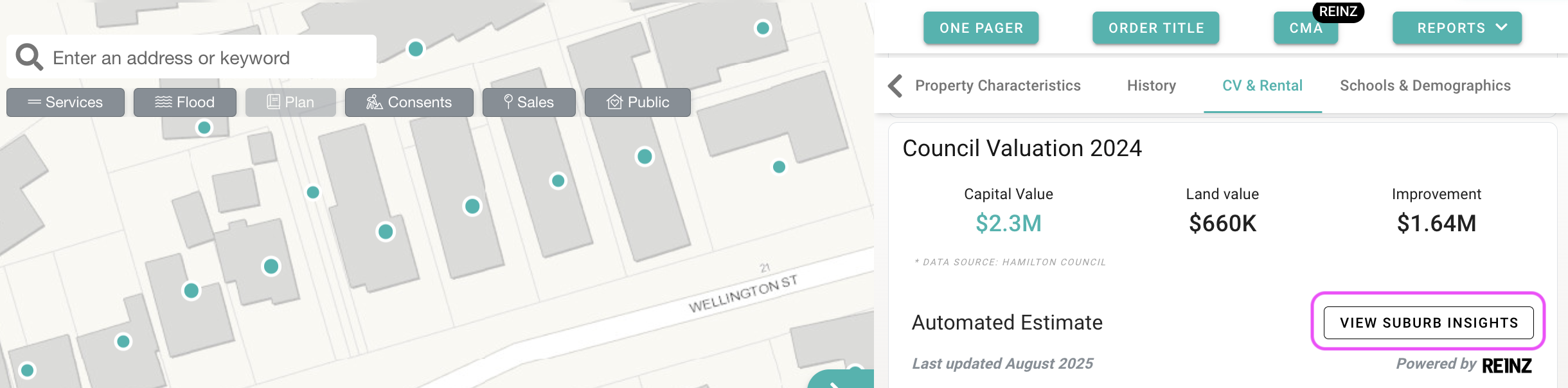Click the search magnifier icon
The height and width of the screenshot is (388, 1568).
[x=29, y=57]
